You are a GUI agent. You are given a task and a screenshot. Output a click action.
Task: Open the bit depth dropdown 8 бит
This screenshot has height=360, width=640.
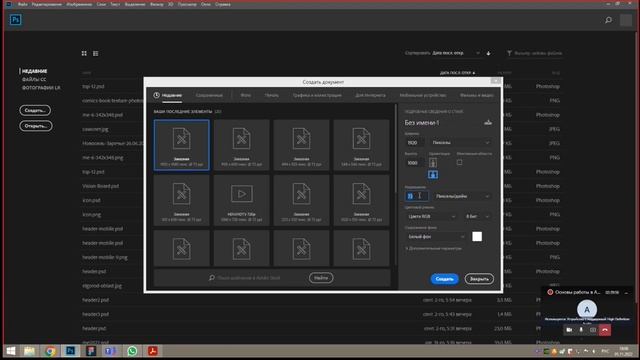point(477,216)
